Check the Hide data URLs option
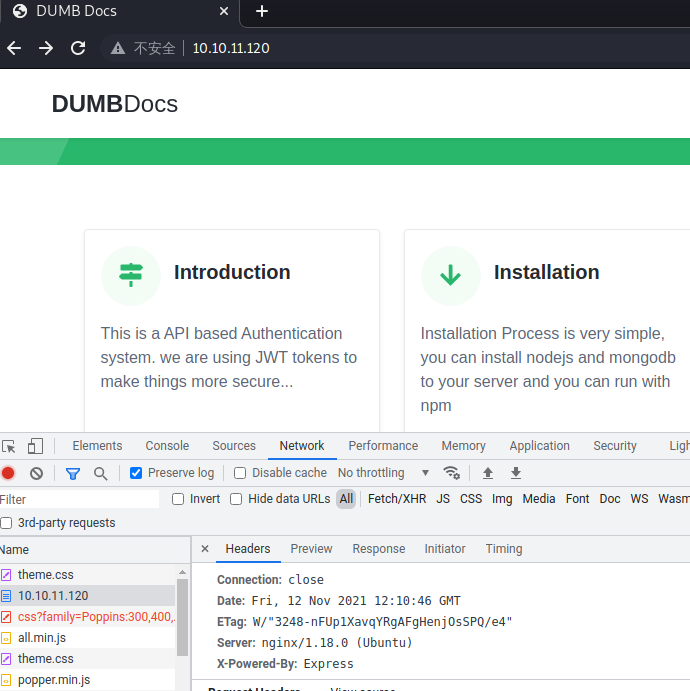690x691 pixels. click(x=237, y=499)
